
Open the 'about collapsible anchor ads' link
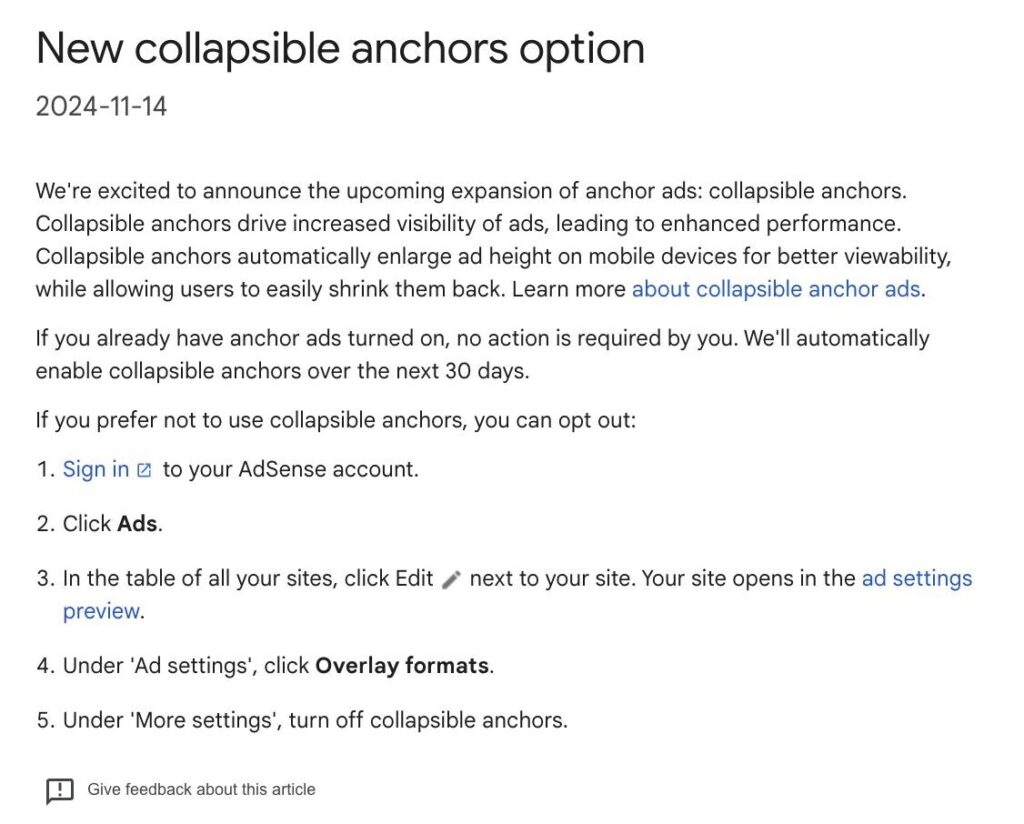[776, 289]
